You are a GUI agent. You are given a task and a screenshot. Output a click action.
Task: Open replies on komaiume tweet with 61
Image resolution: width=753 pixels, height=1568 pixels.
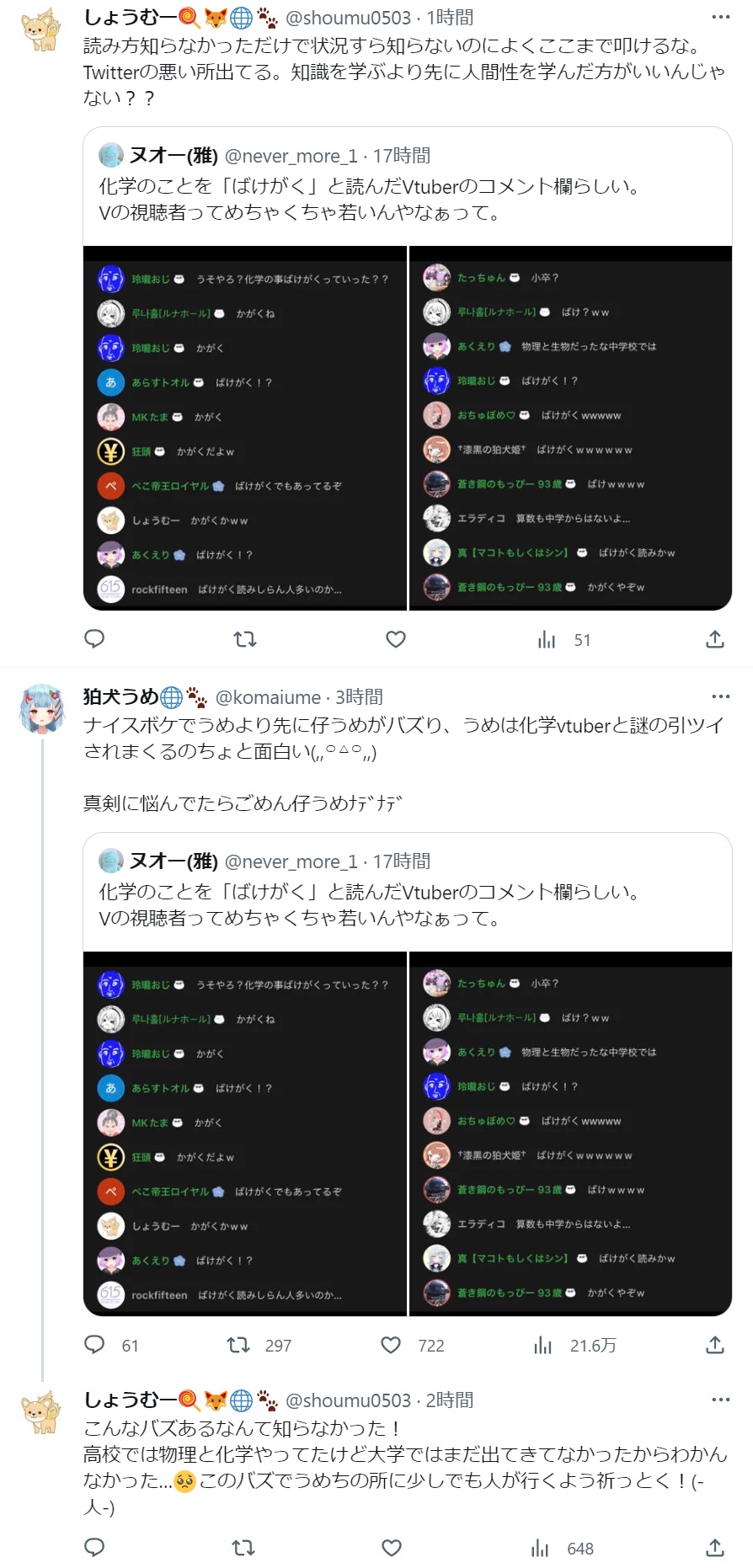(111, 1345)
